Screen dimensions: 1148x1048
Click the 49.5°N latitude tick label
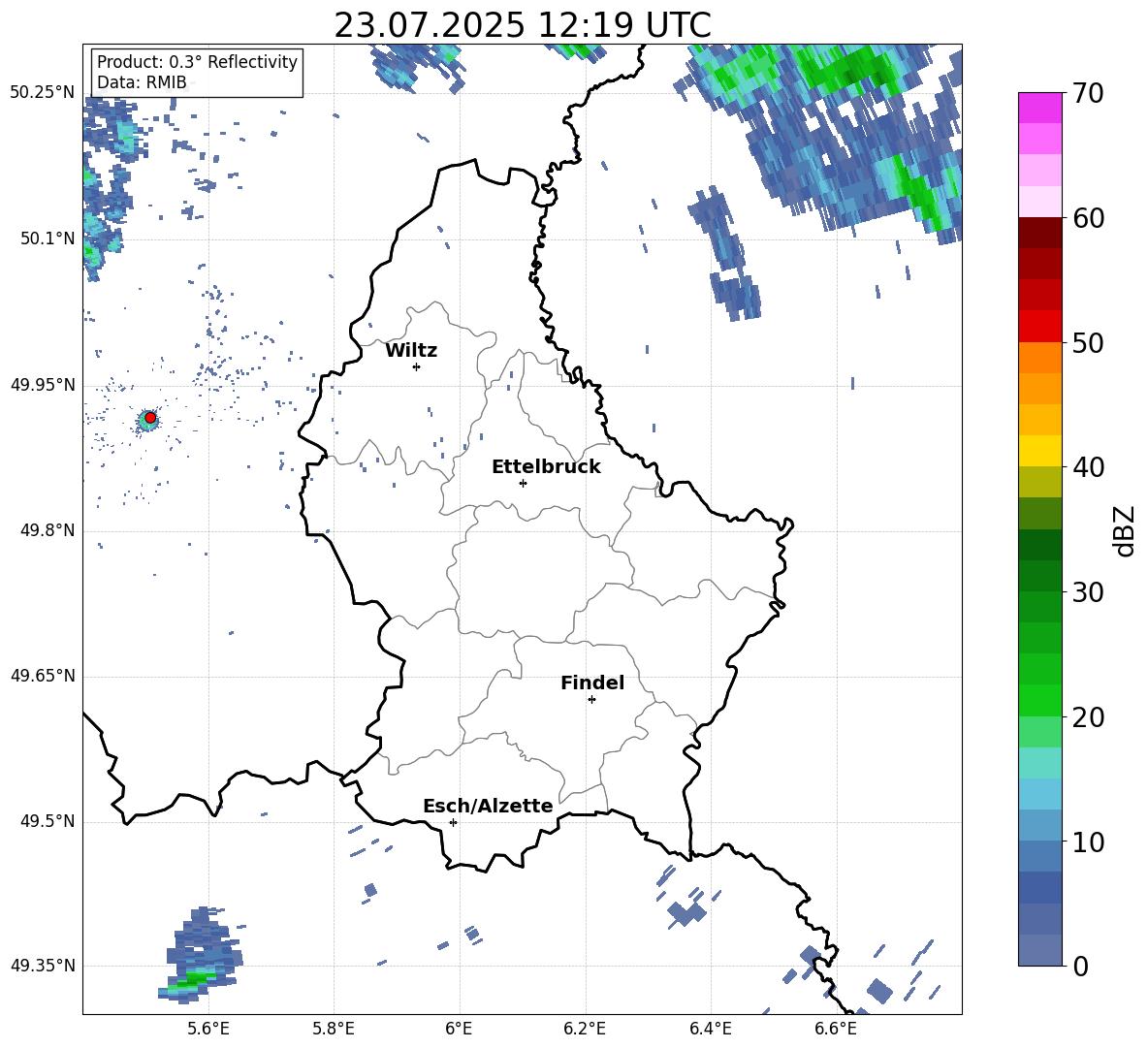tap(48, 821)
